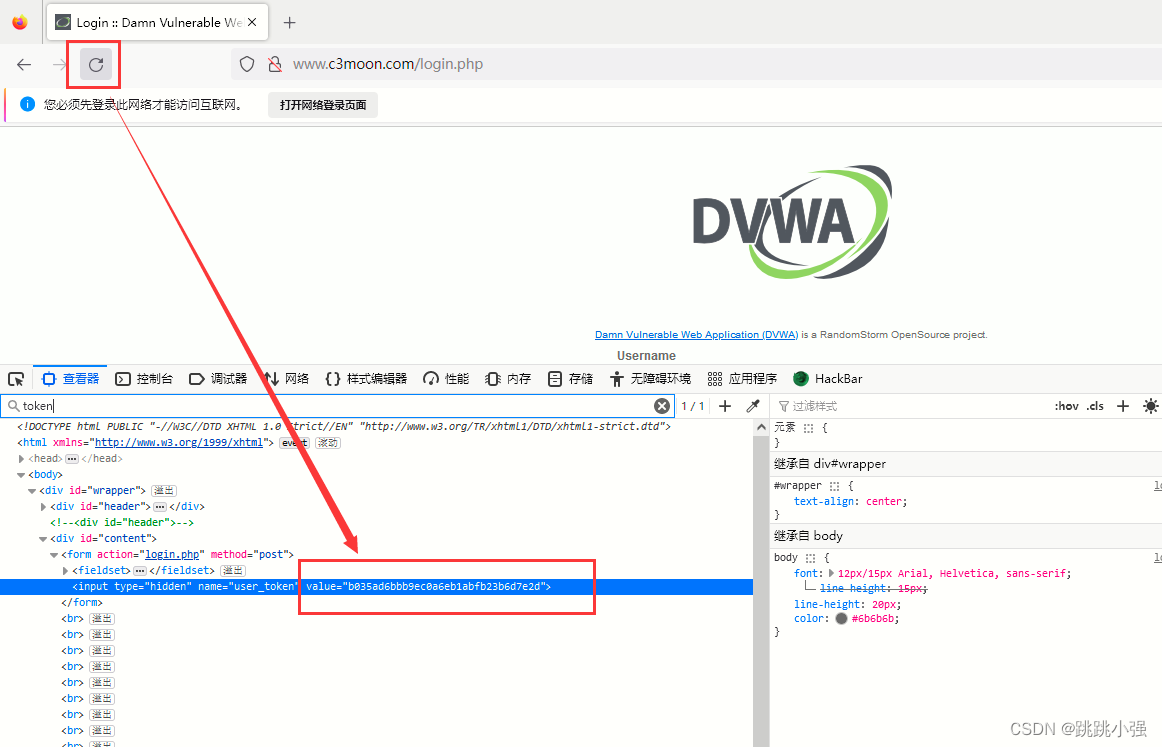Open the 无障碍环境 accessibility tab

coord(650,379)
